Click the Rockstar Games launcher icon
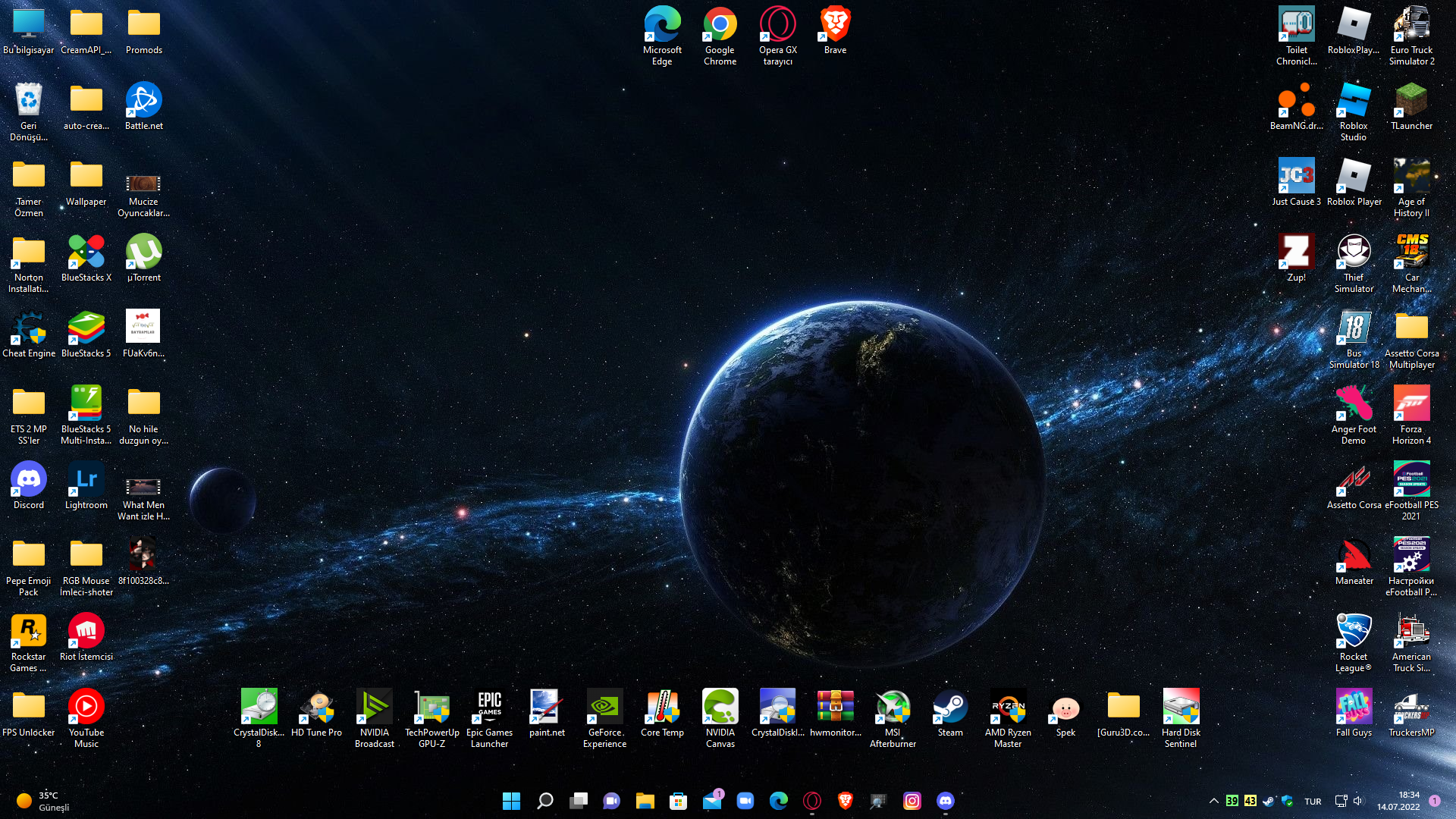1456x819 pixels. click(x=29, y=642)
